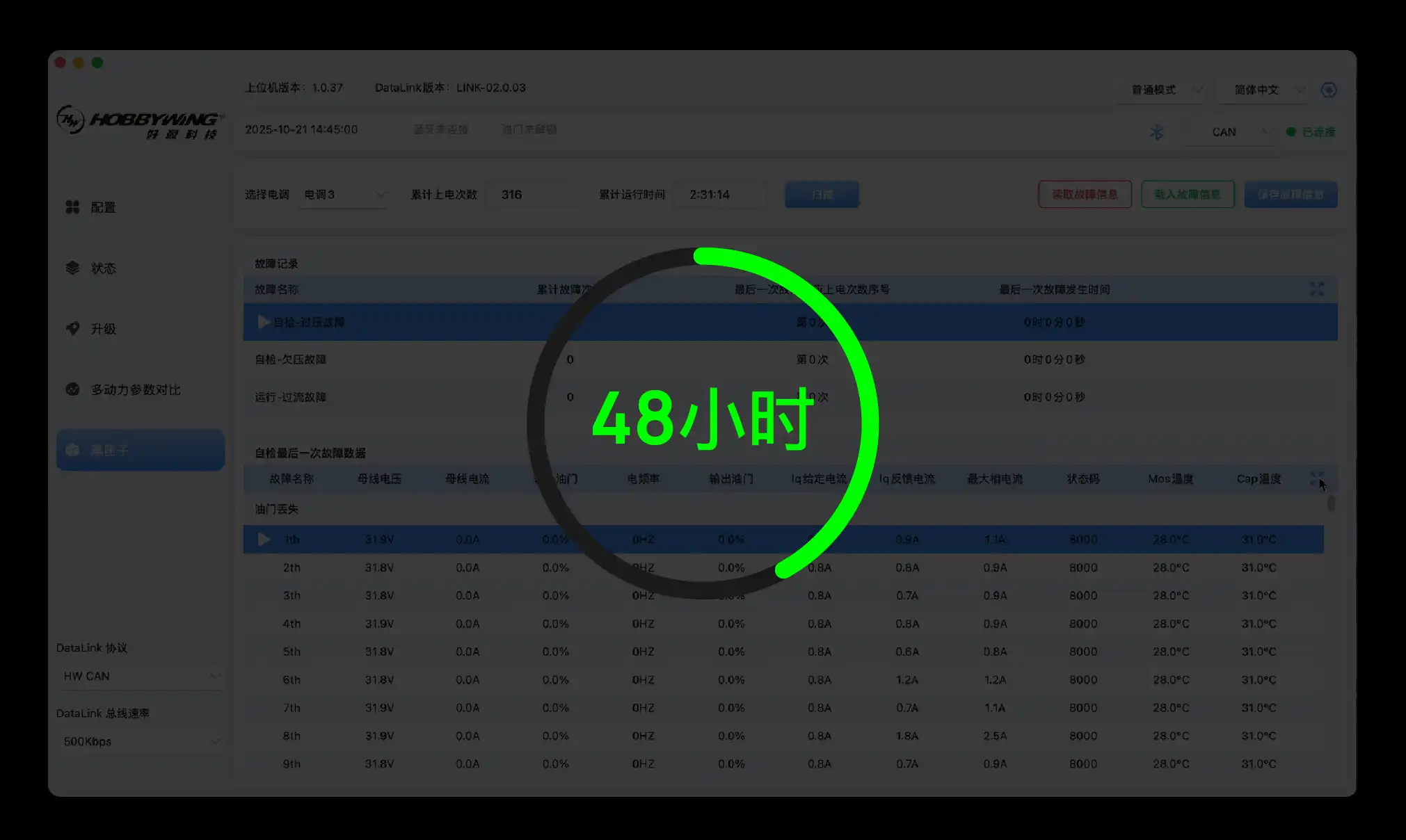
Task: Click the red 读取故障信息 button
Action: click(1084, 195)
